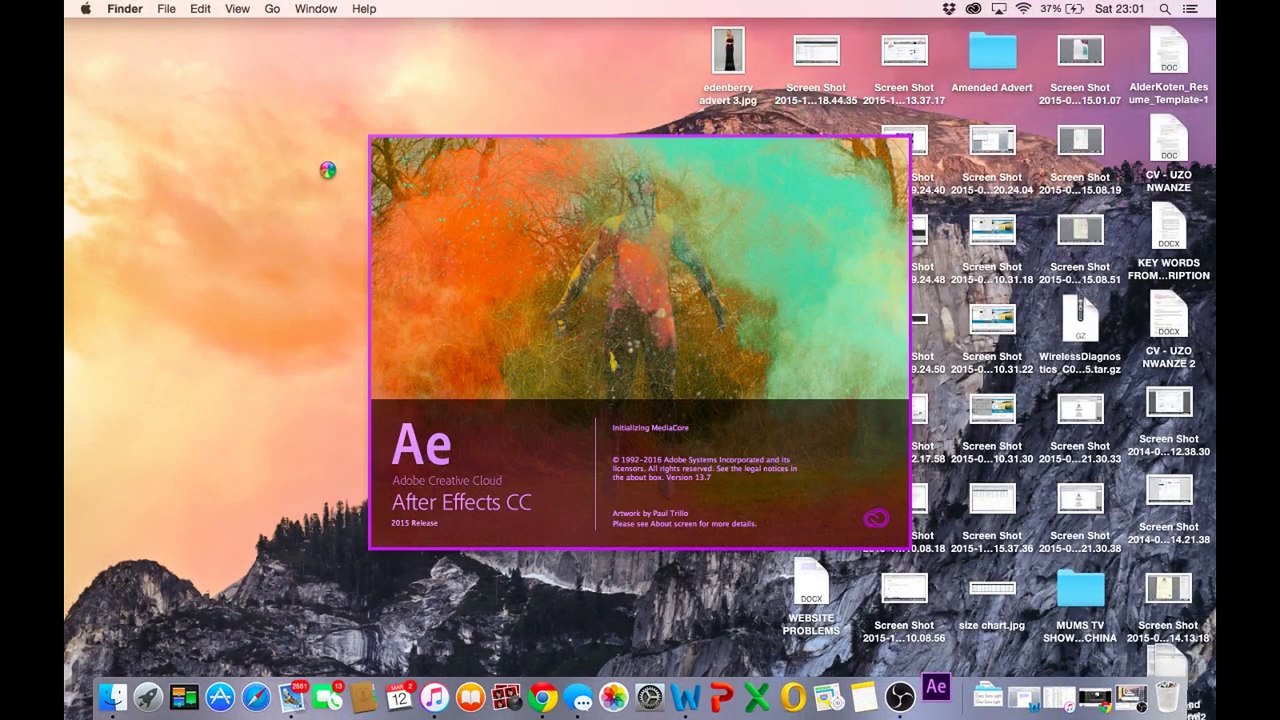
Task: Open the Wi-Fi status menu
Action: [x=1023, y=9]
